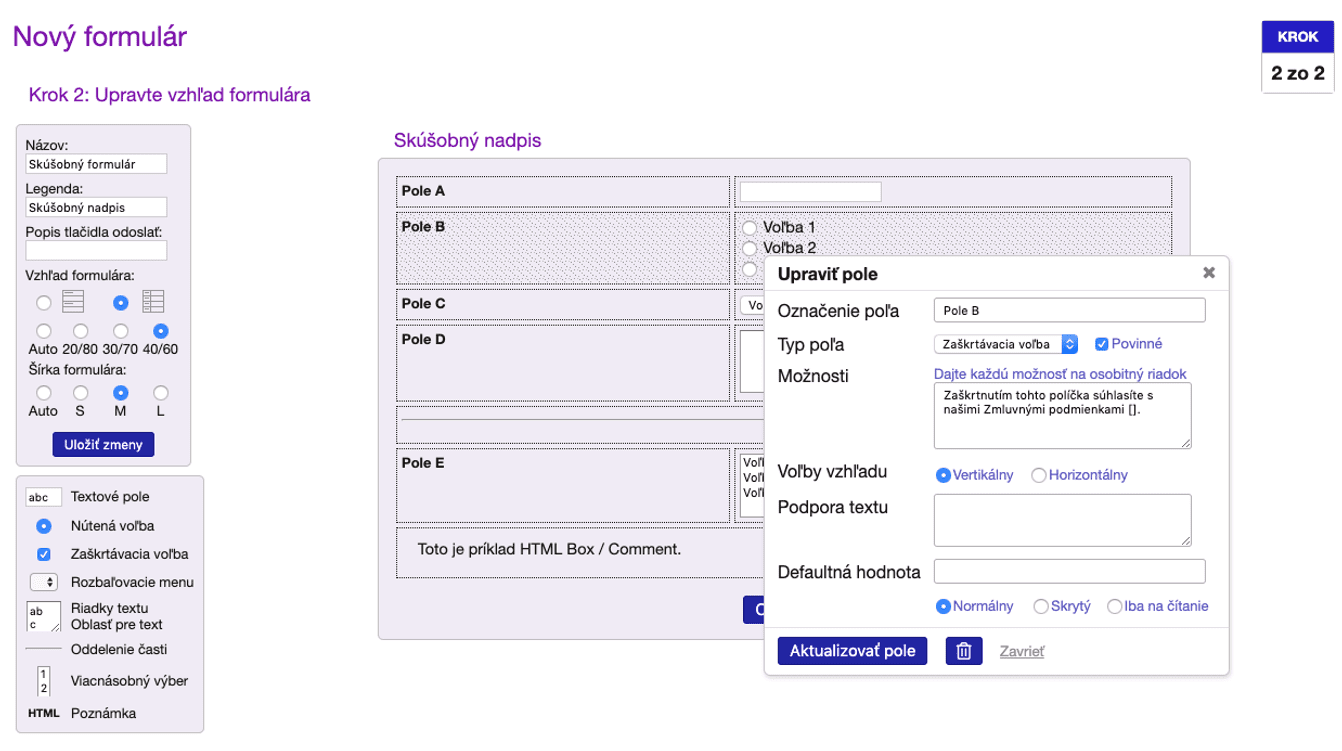1342x751 pixels.
Task: Click the Označenie poľa text input
Action: tap(1069, 310)
